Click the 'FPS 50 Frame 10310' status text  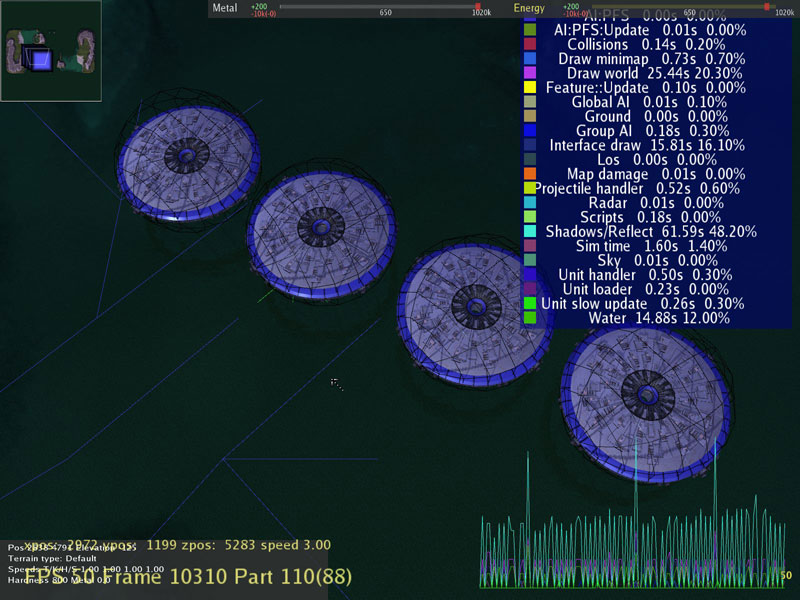tap(126, 577)
